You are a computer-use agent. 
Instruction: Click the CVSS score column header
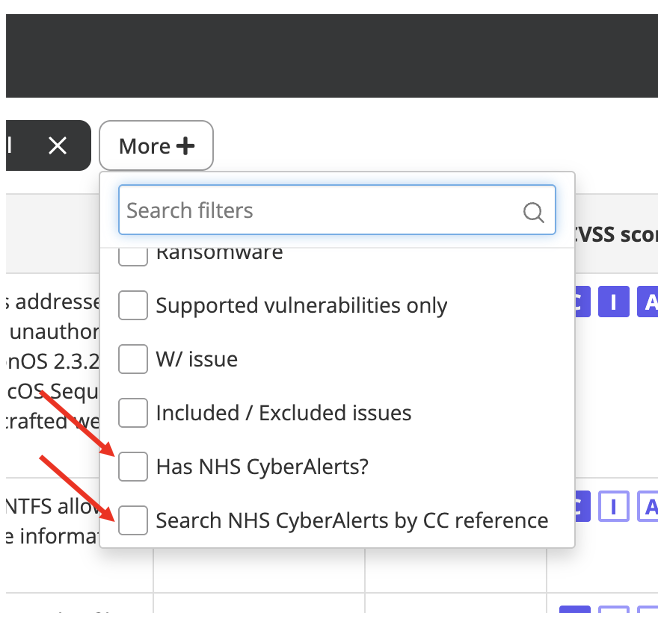tap(617, 233)
